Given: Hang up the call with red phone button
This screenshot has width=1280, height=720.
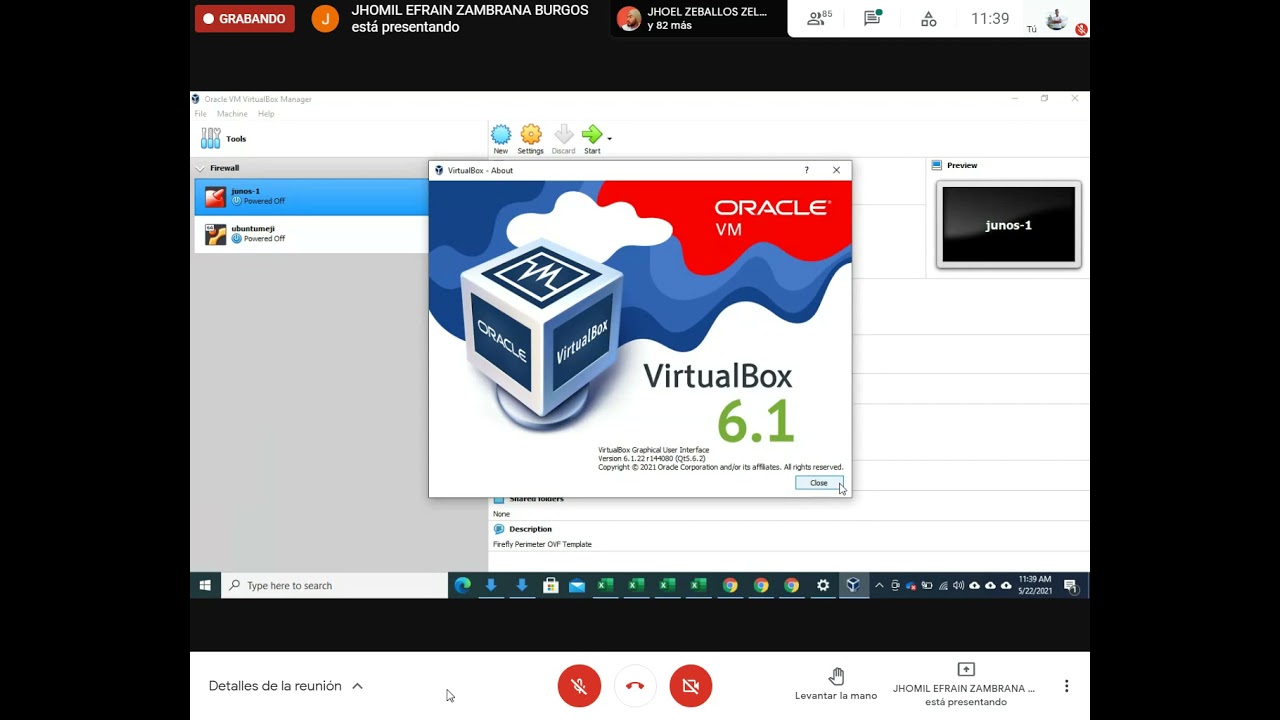Looking at the screenshot, I should [635, 686].
